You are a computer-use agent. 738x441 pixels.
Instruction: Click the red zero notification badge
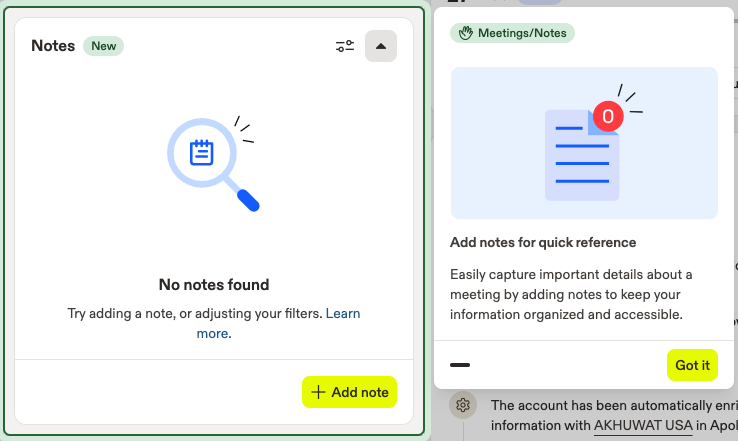point(607,117)
